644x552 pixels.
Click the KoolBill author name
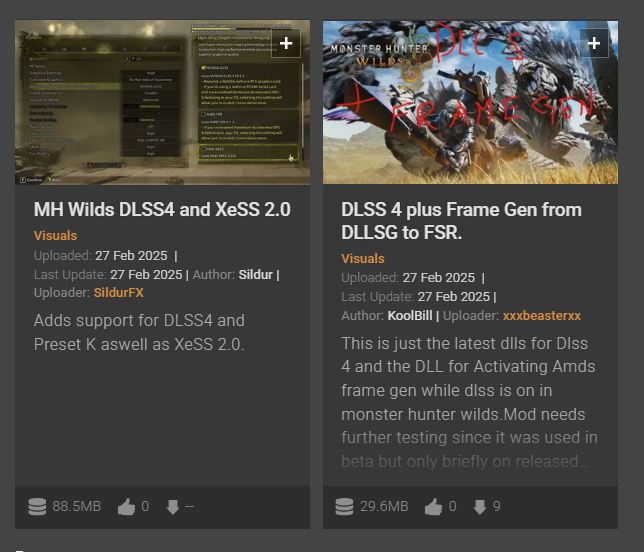click(x=410, y=315)
